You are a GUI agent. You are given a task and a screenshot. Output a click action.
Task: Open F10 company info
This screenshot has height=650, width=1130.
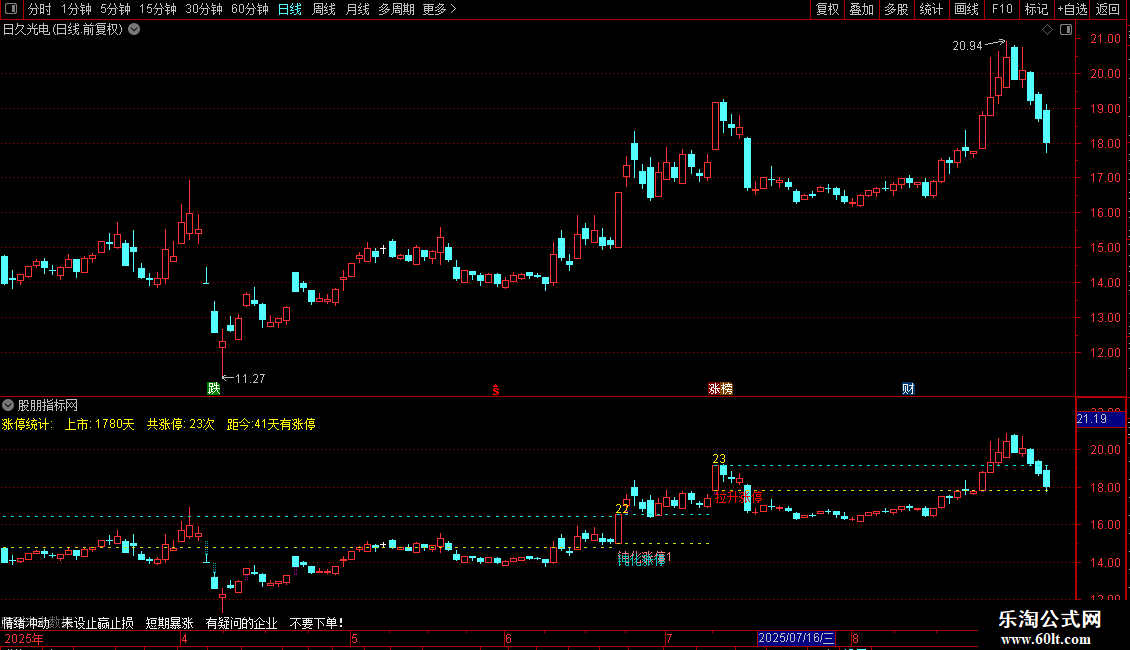pos(1002,9)
